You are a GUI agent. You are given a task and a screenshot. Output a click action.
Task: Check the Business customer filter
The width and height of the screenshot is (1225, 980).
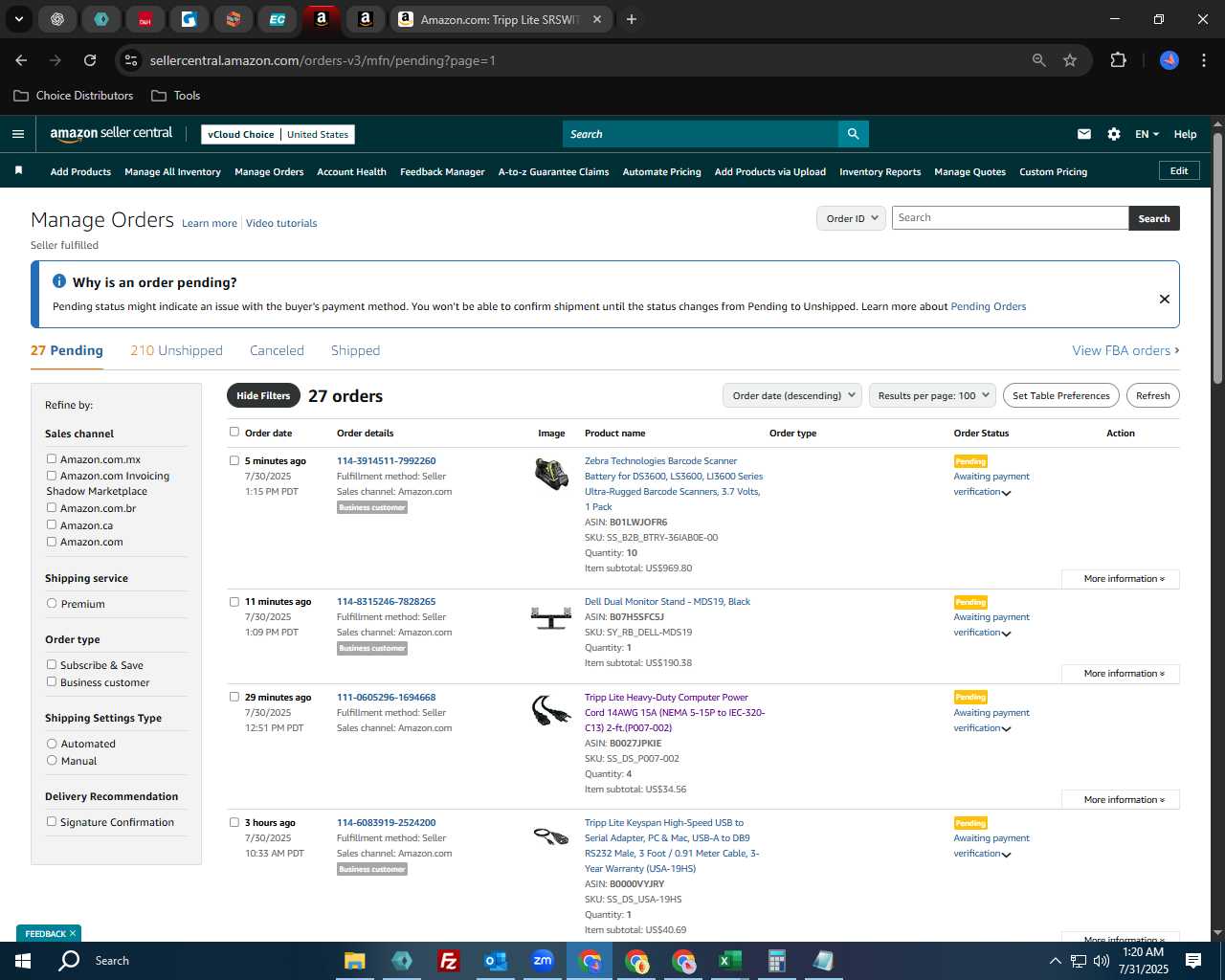point(52,681)
